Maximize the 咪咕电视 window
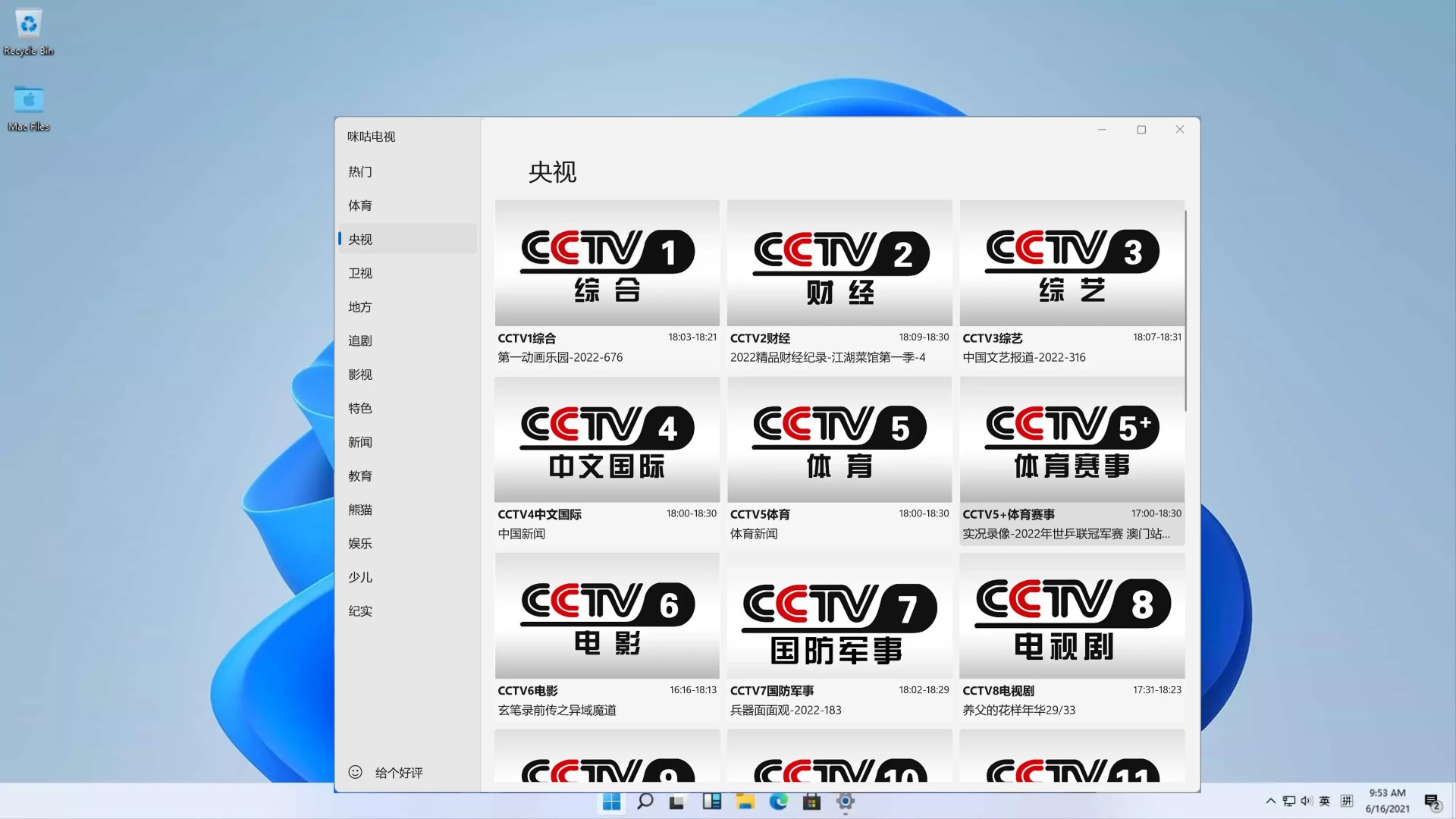1456x819 pixels. [x=1141, y=130]
